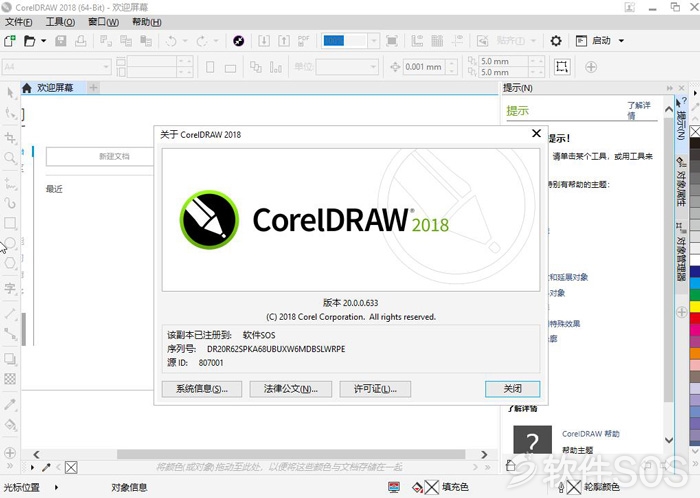Open the 对象管理器 docker tab
Viewport: 700px width, 498px height.
[681, 252]
